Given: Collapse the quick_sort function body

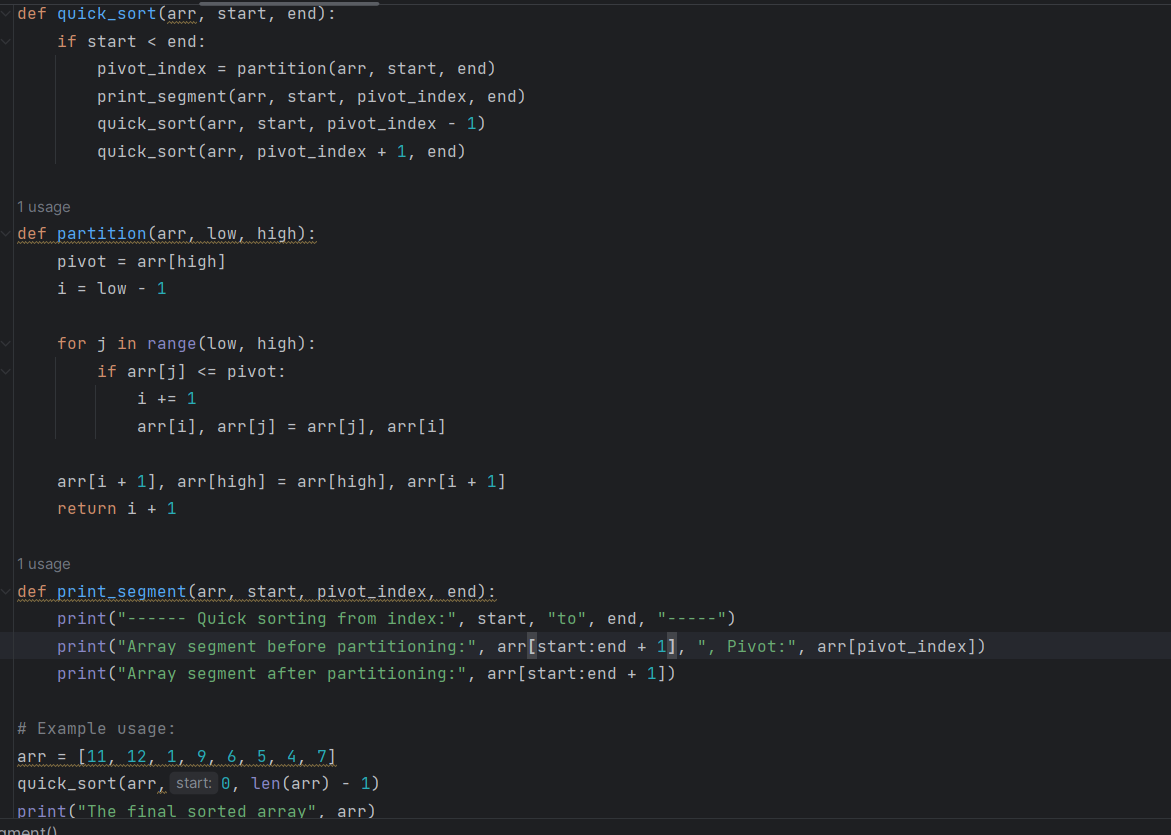Looking at the screenshot, I should coord(5,13).
